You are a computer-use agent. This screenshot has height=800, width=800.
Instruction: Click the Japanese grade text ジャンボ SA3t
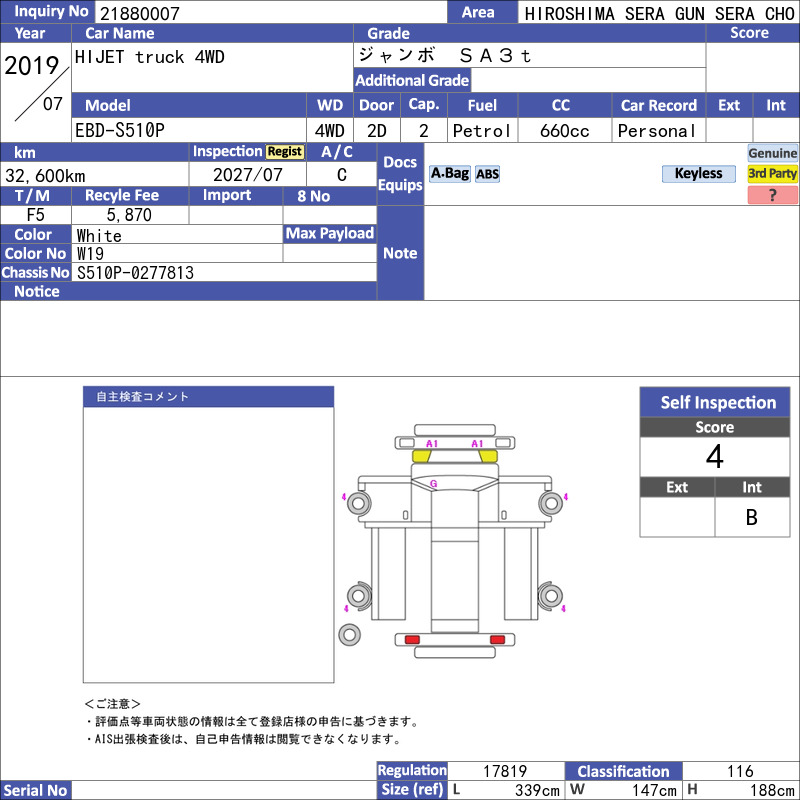[x=445, y=55]
